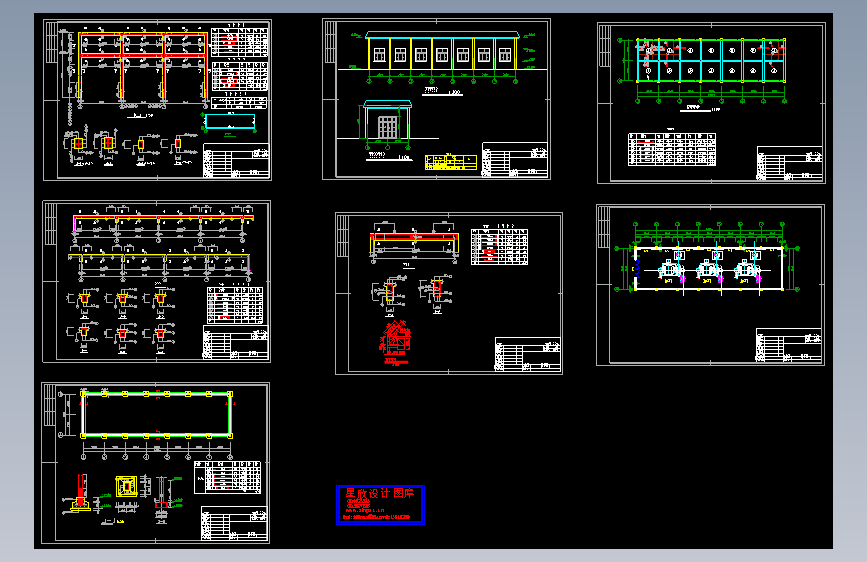Click the small side elevation with the door

click(387, 126)
